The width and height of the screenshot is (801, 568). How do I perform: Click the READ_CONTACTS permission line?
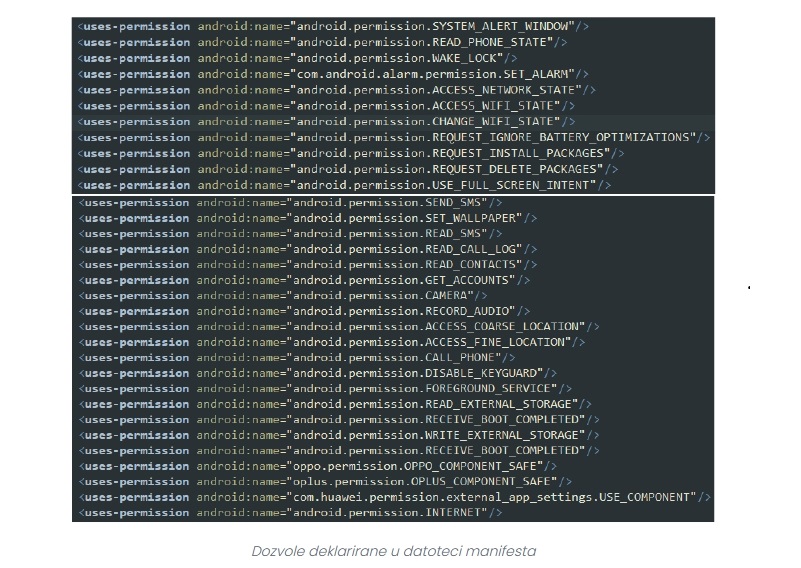pos(308,265)
